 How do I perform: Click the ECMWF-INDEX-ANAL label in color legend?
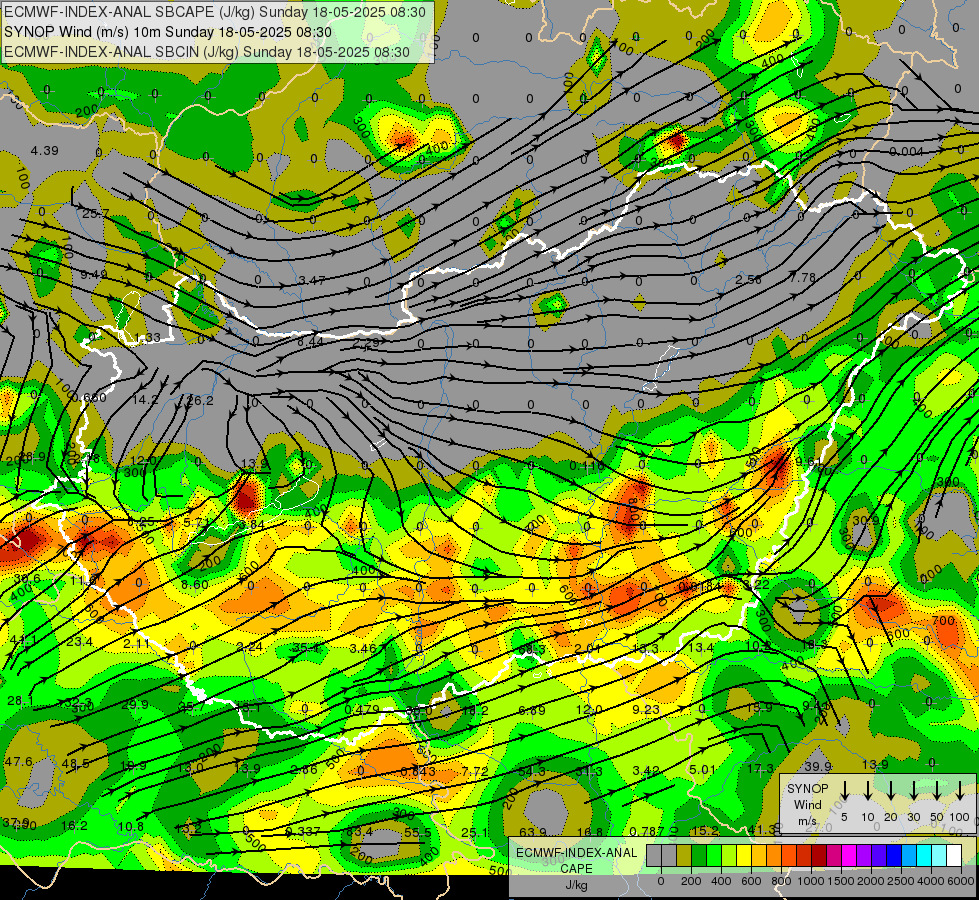[x=577, y=853]
